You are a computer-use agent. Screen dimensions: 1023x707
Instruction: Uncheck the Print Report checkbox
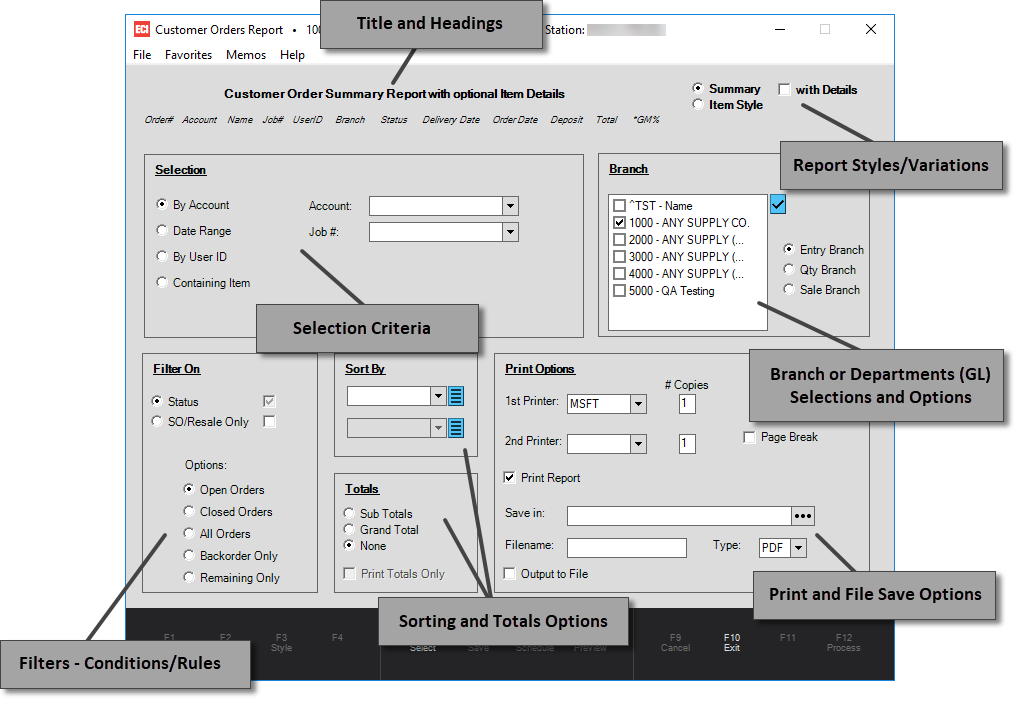pos(510,477)
